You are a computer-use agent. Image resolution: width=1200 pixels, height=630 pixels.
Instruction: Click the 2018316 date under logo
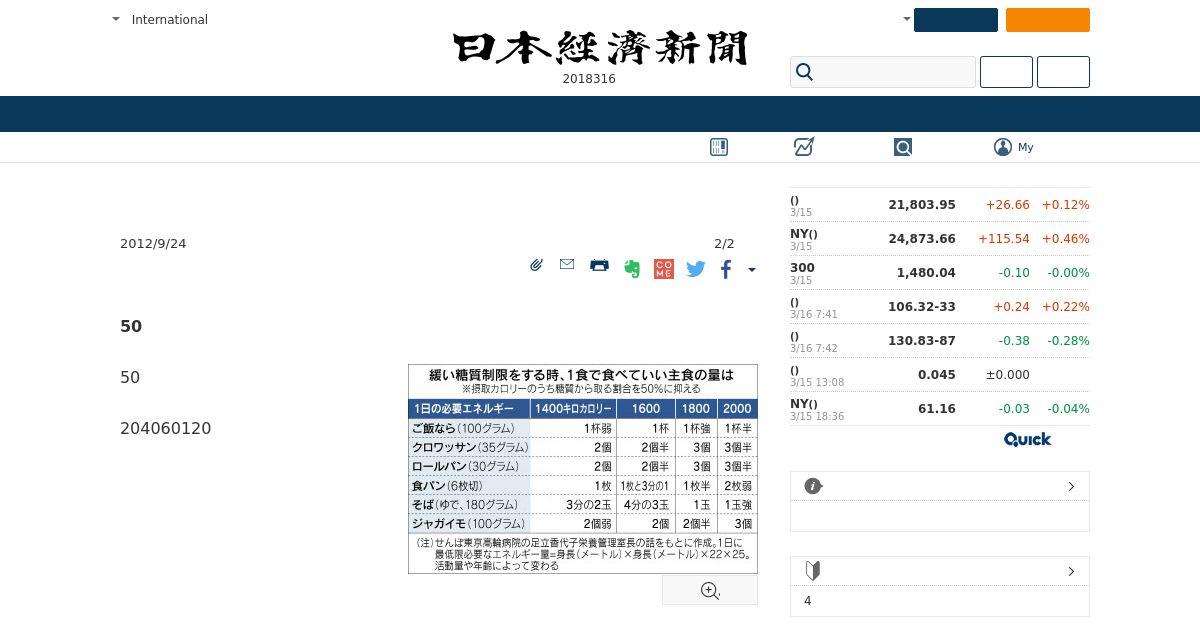click(589, 79)
